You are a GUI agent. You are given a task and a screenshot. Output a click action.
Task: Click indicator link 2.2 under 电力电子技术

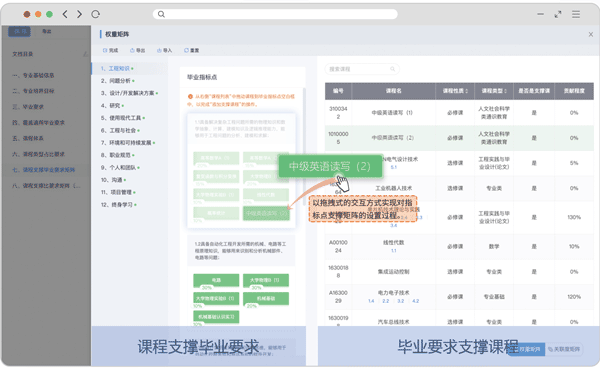[x=386, y=301]
